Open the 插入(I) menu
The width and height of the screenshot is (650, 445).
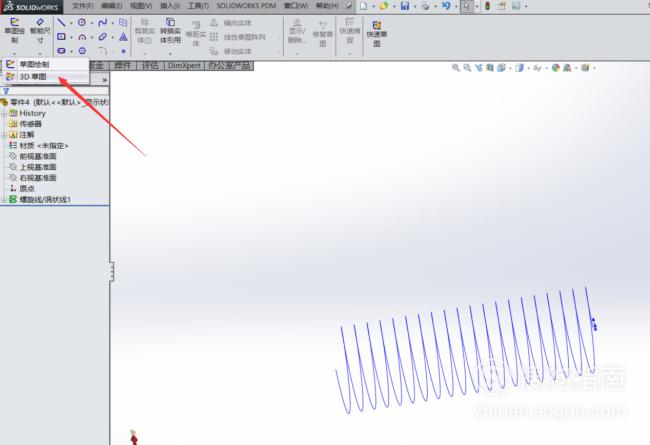(x=170, y=6)
